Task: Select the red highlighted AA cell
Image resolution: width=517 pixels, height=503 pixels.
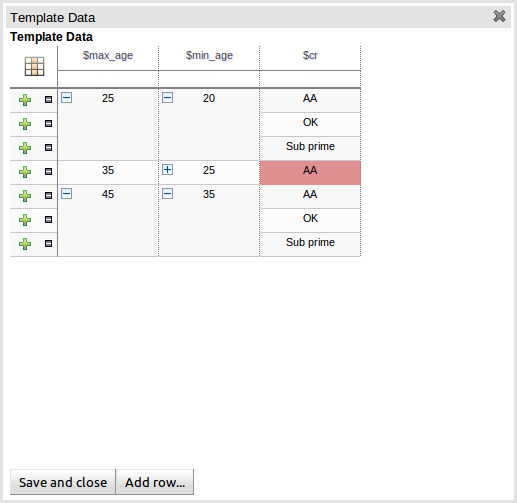Action: tap(310, 173)
